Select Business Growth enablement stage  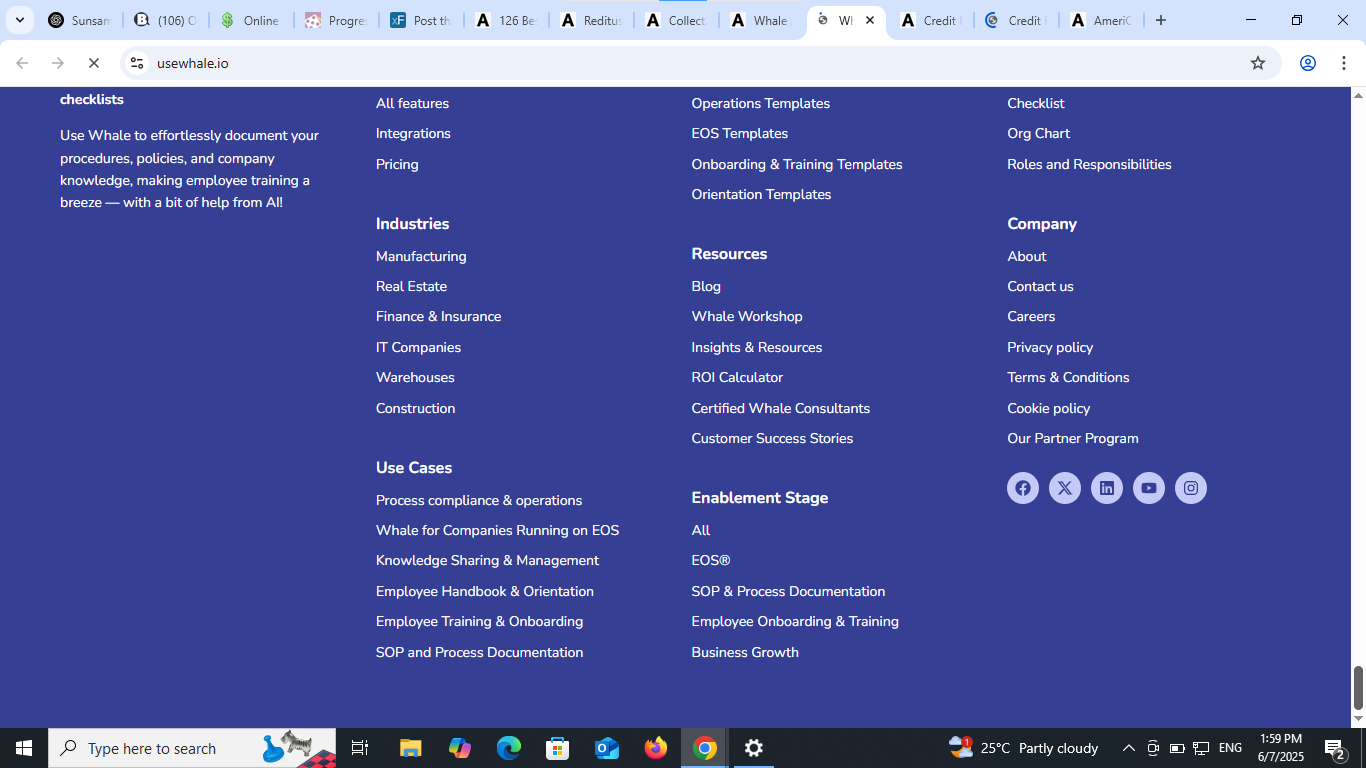(x=745, y=652)
